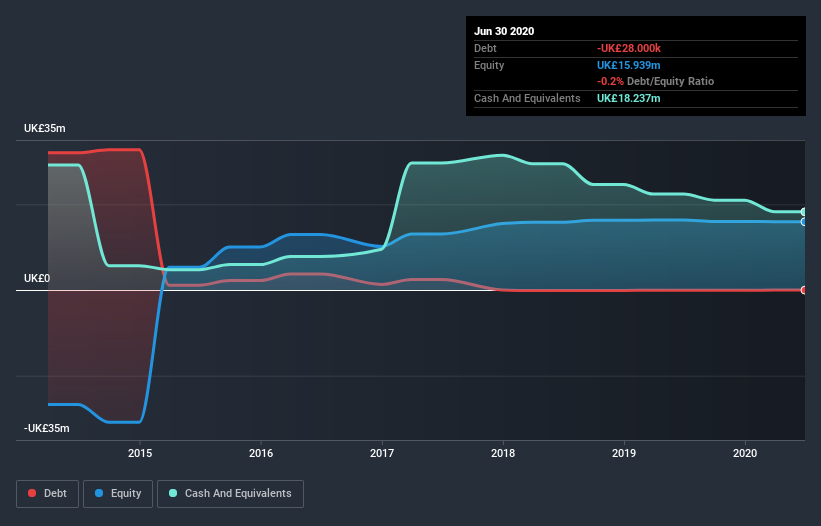Select the 2020 x-axis label

point(745,453)
